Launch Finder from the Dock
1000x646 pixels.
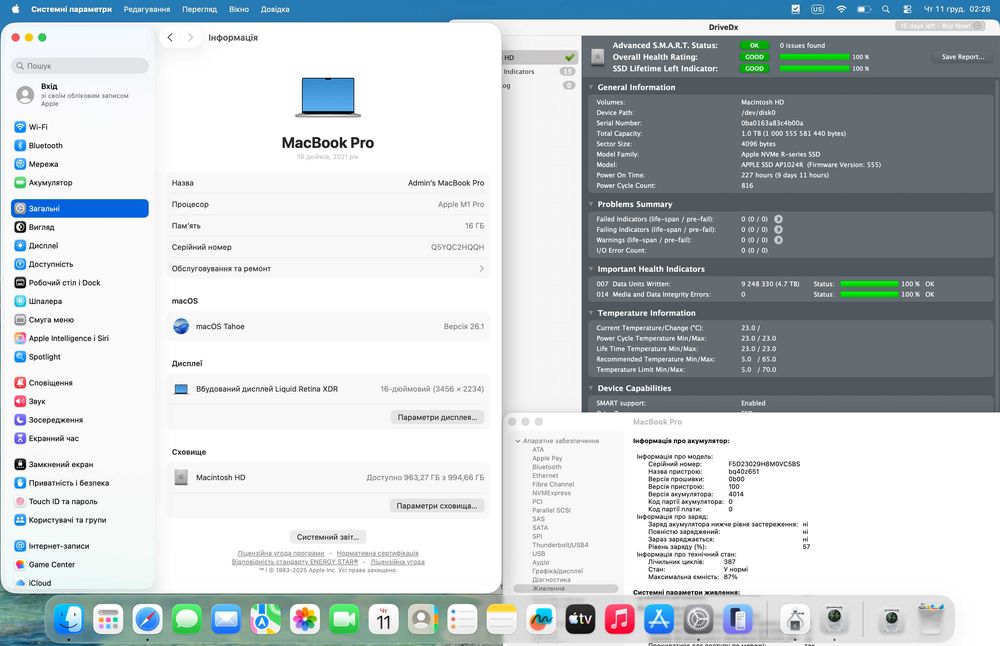(x=69, y=619)
